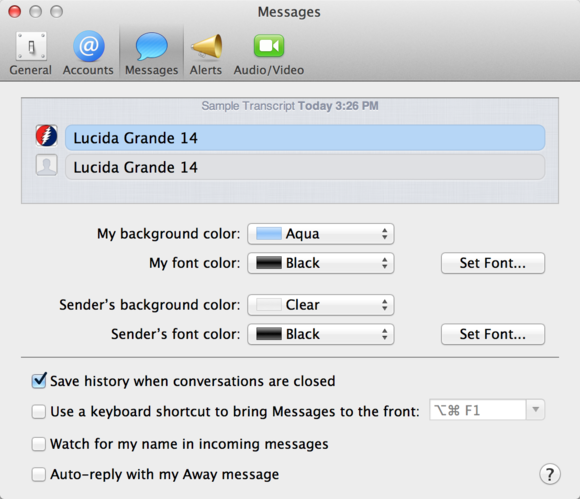Click Set Font for my messages
The width and height of the screenshot is (580, 499).
coord(493,263)
